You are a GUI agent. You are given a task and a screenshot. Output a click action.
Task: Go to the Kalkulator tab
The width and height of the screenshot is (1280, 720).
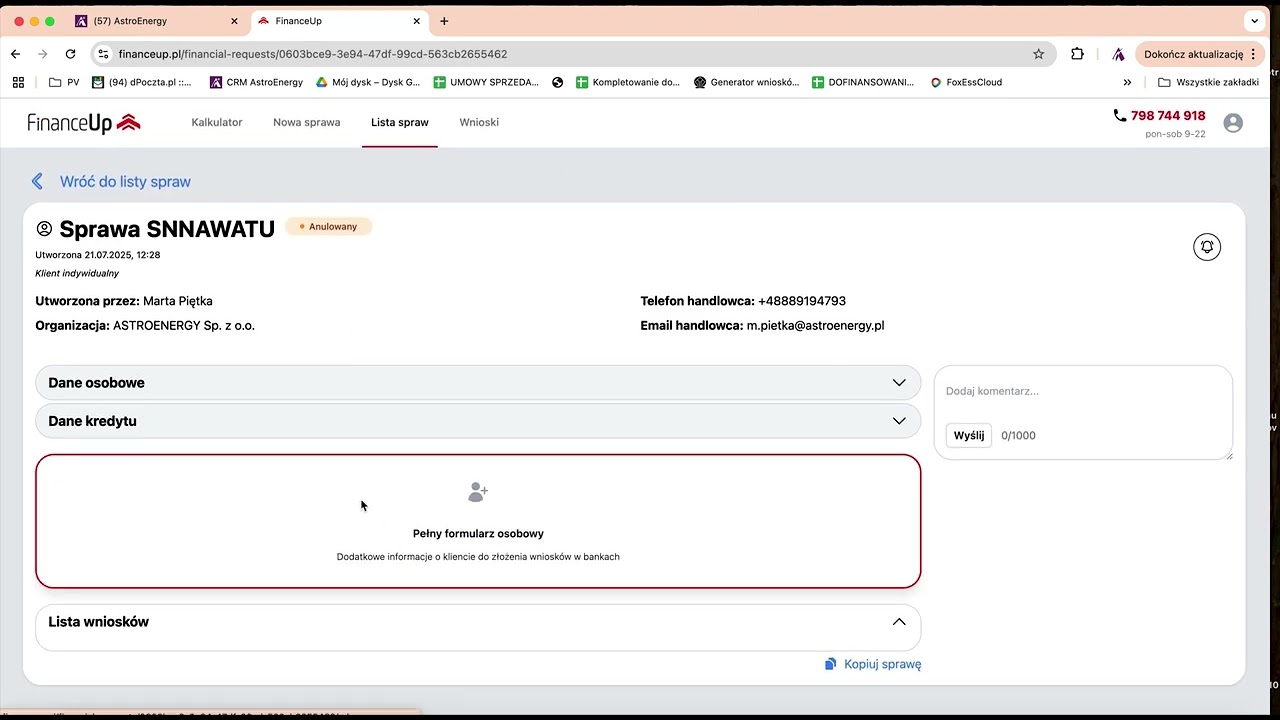click(x=217, y=122)
